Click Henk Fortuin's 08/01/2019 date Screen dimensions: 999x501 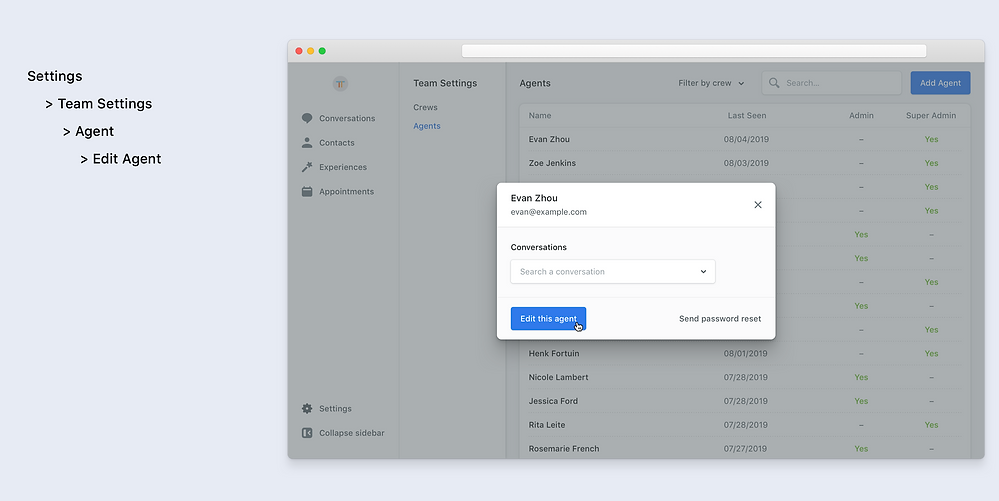(x=746, y=353)
